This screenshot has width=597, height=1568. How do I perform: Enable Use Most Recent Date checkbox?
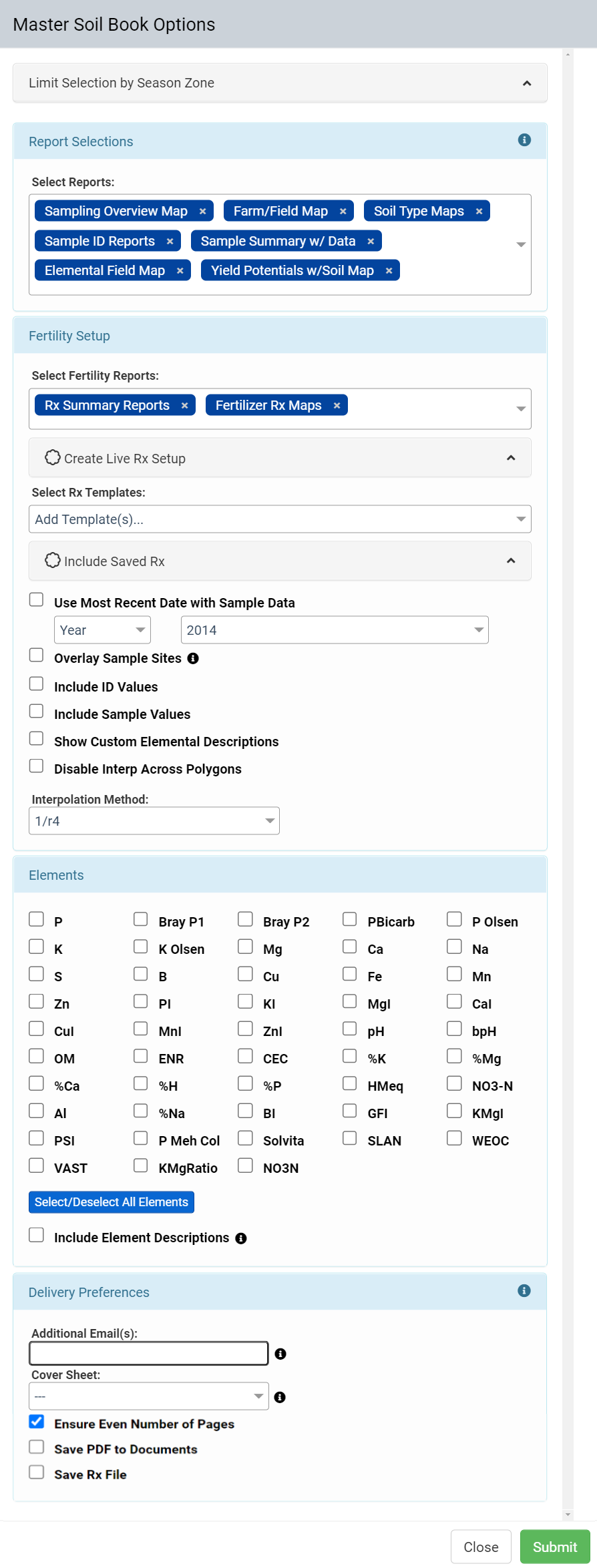pyautogui.click(x=37, y=599)
